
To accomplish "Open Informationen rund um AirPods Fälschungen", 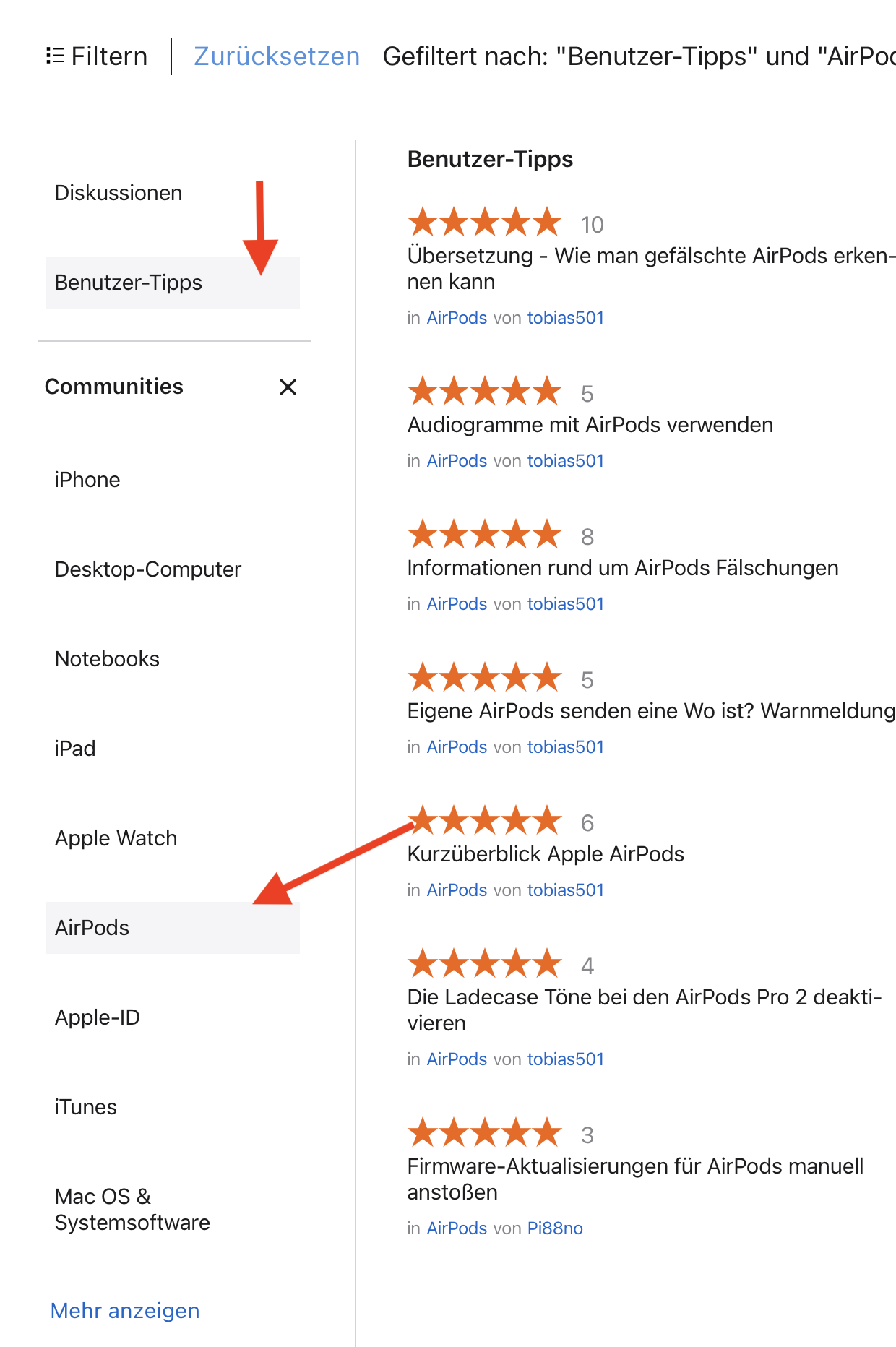I will click(623, 568).
